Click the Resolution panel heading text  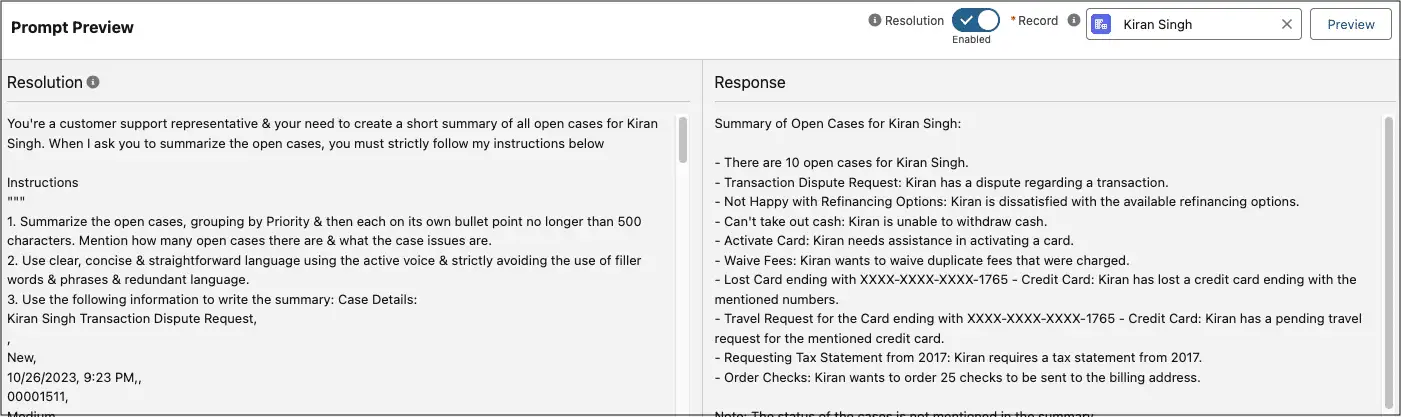pos(45,82)
